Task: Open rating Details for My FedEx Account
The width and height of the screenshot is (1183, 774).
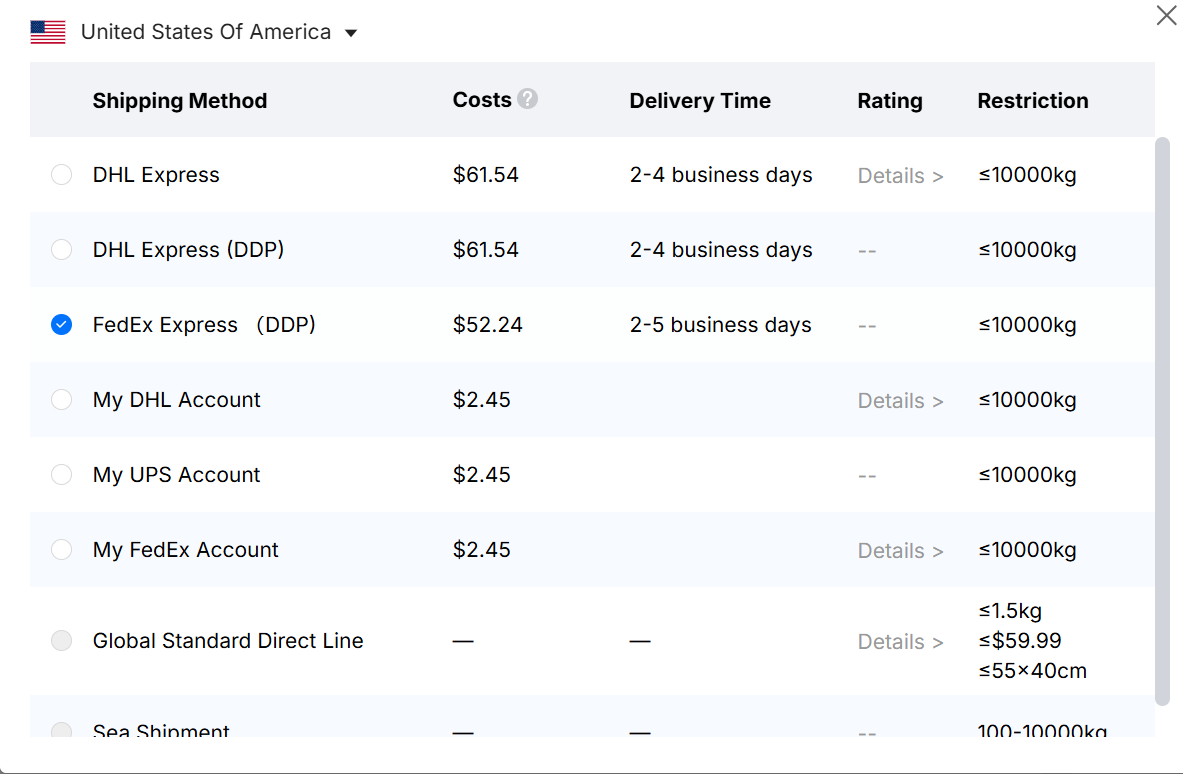Action: [900, 551]
